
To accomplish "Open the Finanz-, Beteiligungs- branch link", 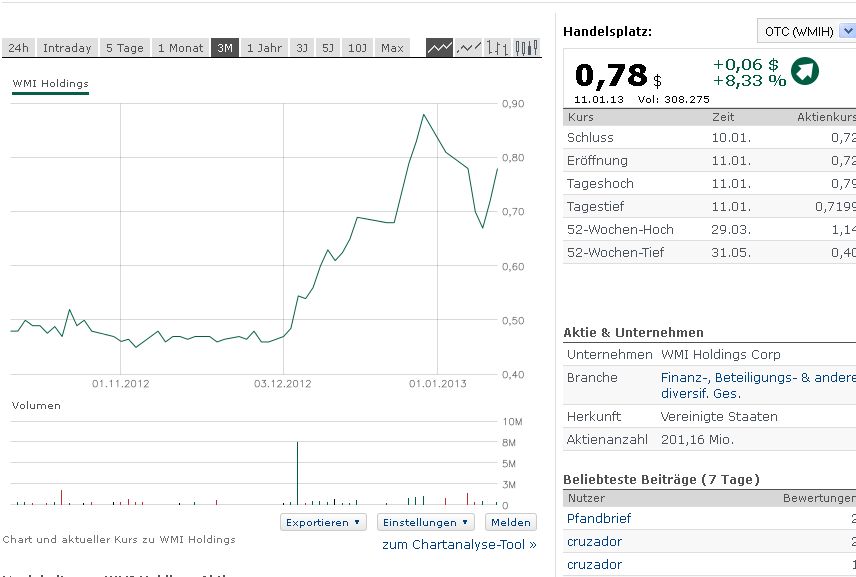I will 758,385.
